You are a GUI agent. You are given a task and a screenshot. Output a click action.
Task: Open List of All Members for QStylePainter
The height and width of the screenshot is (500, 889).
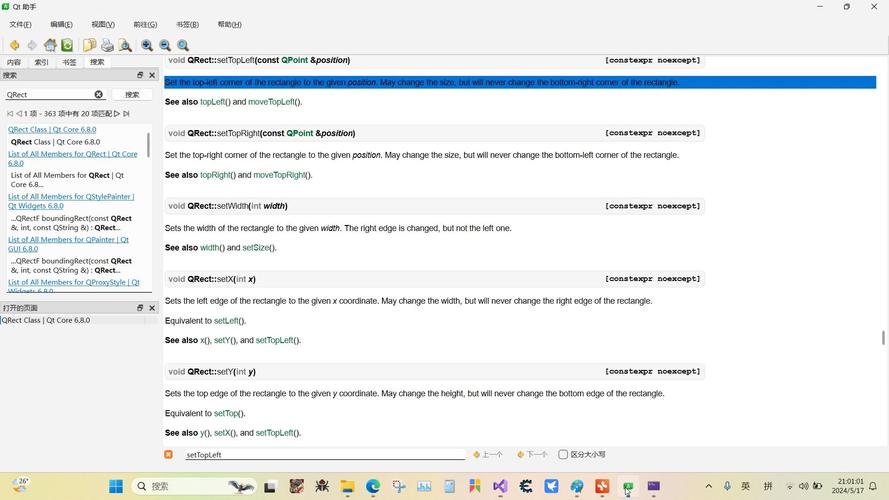point(71,201)
